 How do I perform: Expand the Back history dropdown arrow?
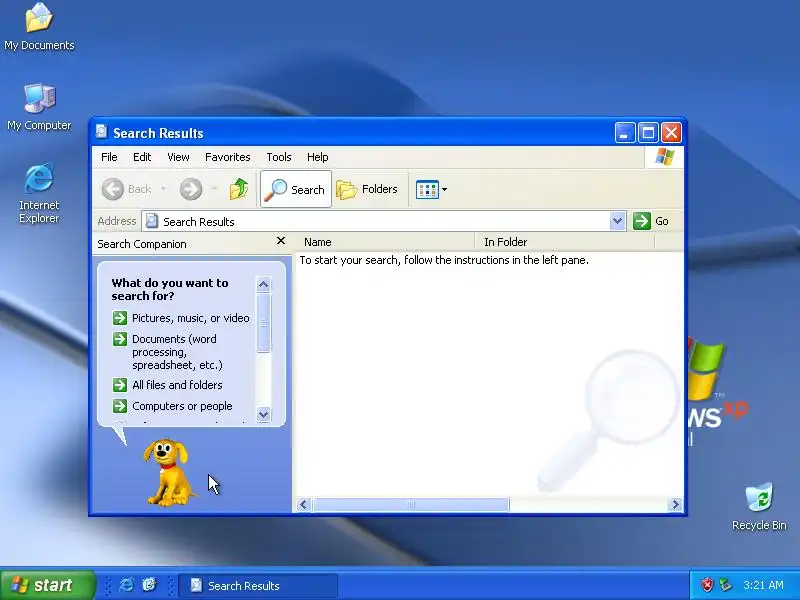(x=163, y=189)
